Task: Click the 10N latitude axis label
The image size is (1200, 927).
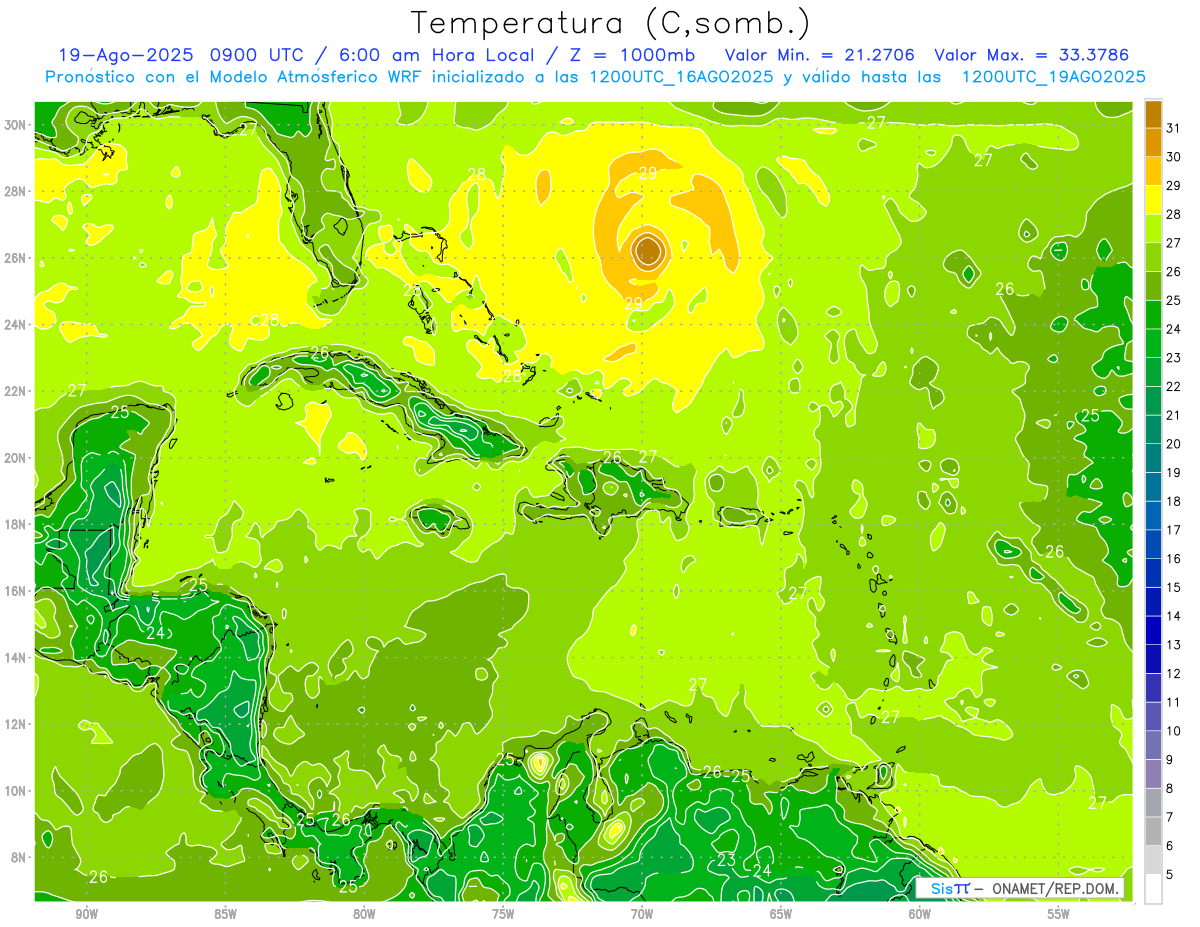Action: (x=17, y=791)
